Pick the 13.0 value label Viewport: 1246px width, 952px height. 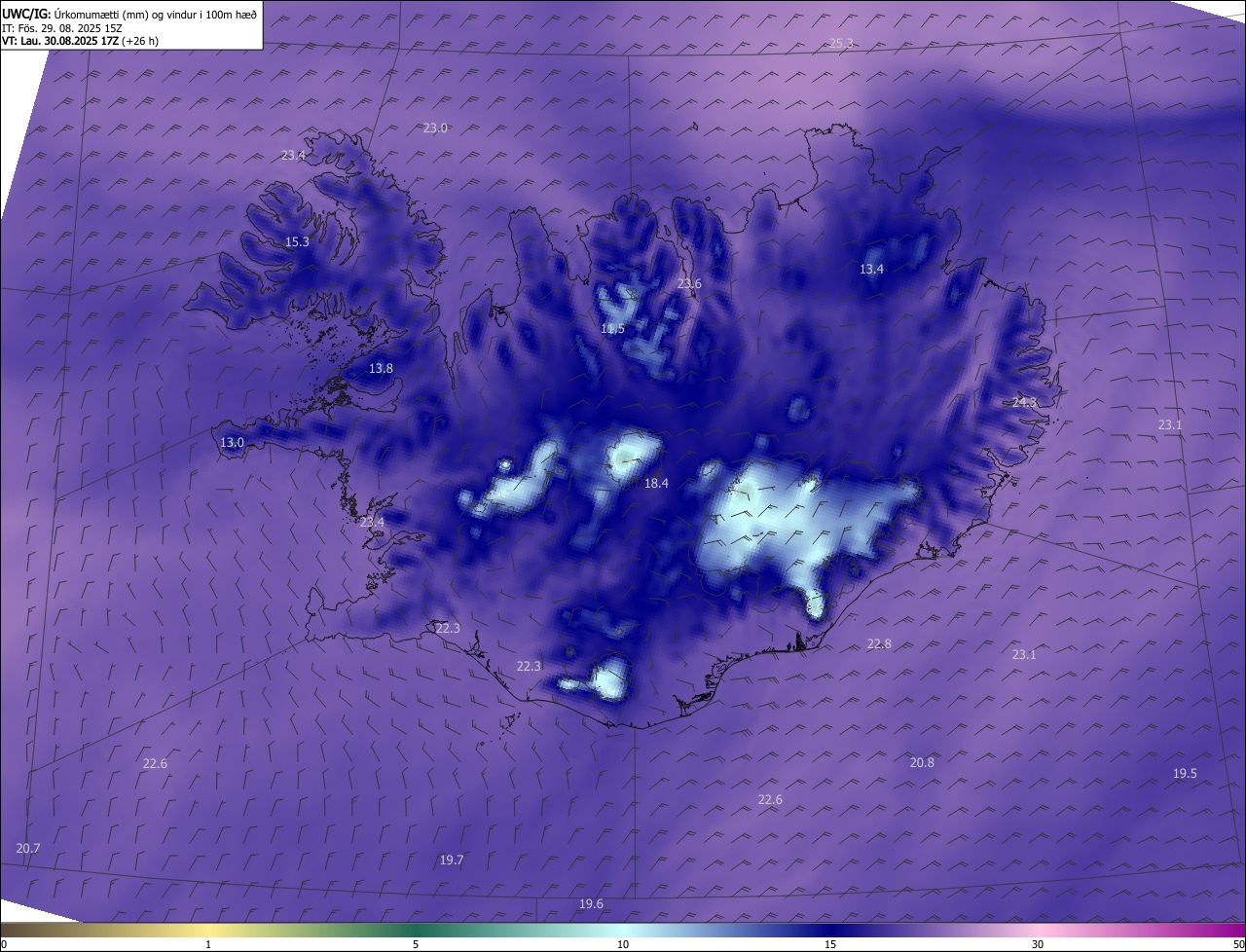[232, 442]
